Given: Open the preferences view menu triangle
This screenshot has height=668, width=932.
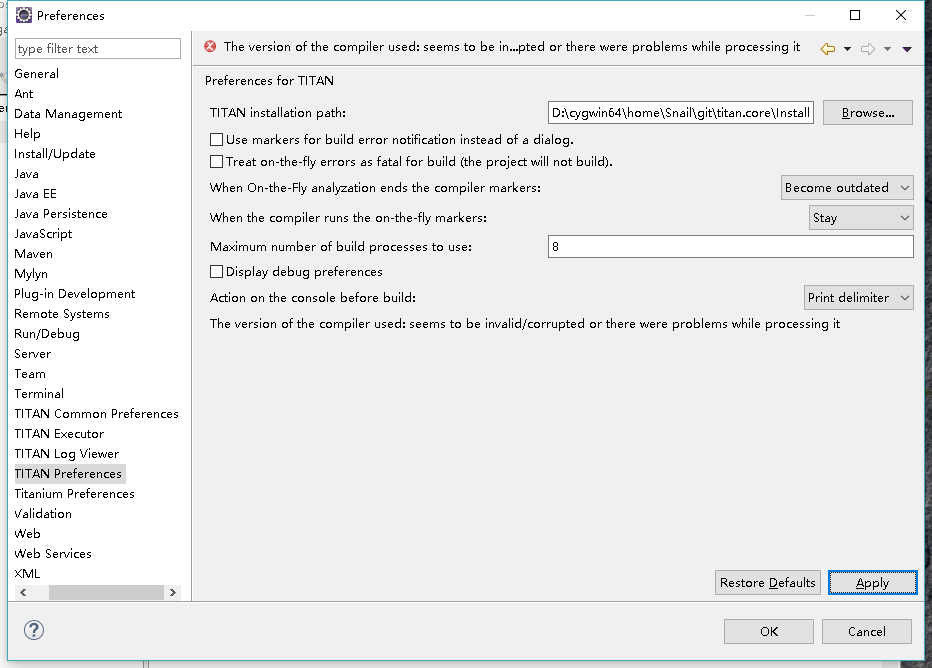Looking at the screenshot, I should pyautogui.click(x=907, y=49).
